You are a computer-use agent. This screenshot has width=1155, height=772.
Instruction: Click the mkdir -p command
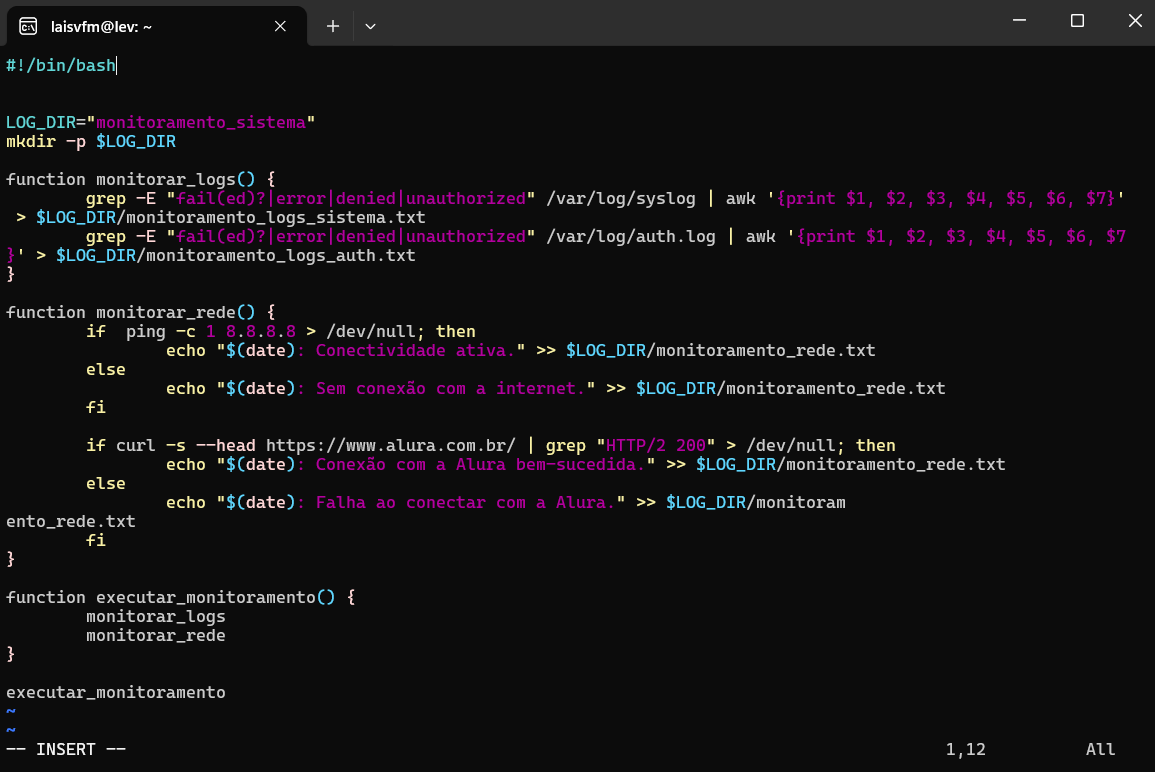[x=45, y=142]
